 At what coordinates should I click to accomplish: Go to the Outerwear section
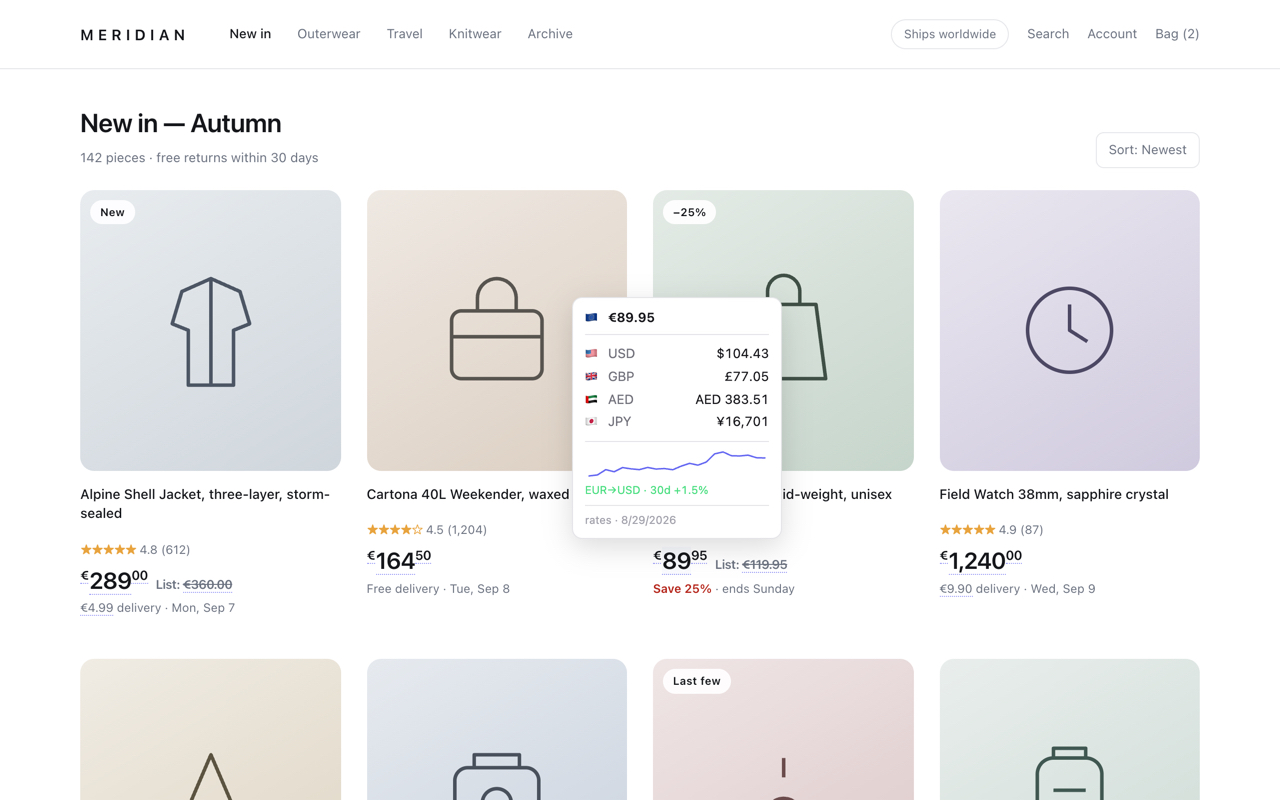329,34
